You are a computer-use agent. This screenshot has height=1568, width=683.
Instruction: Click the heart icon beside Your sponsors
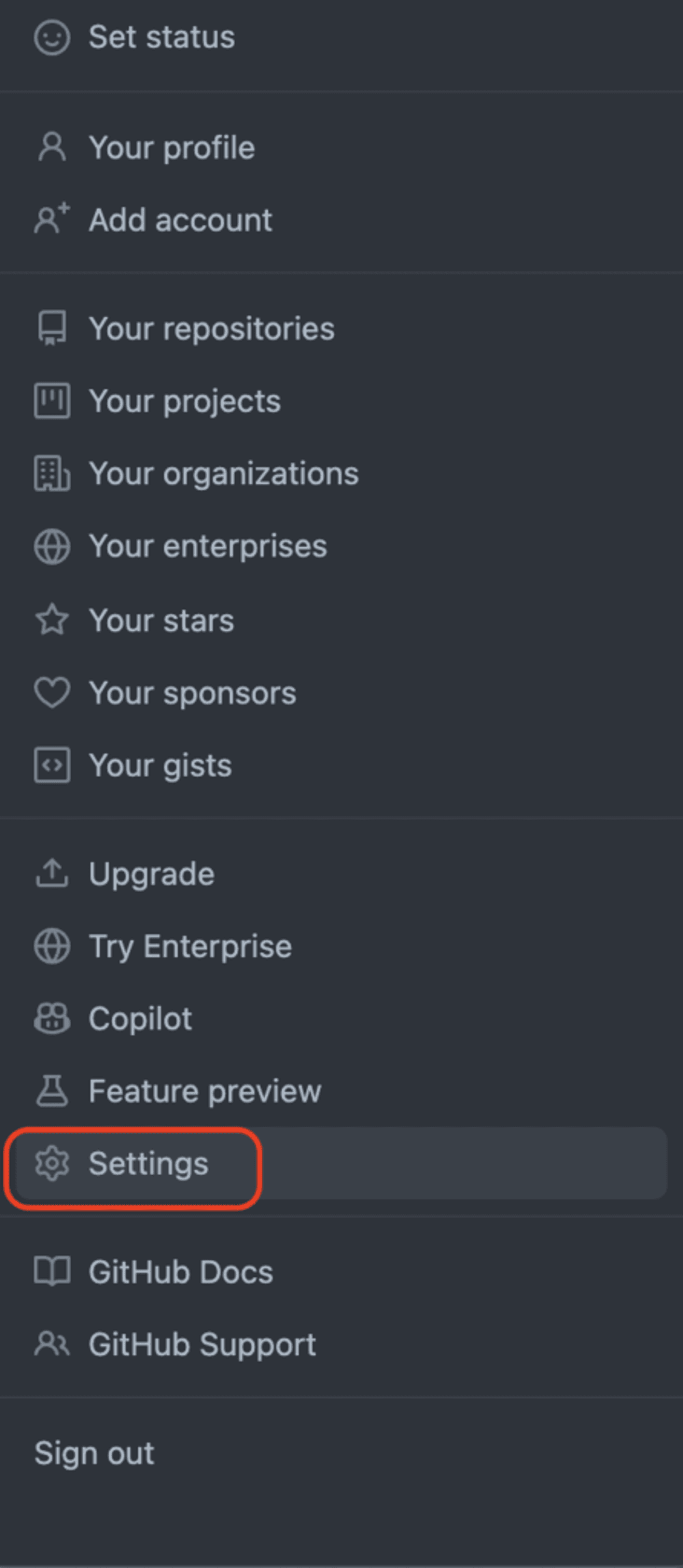point(52,693)
